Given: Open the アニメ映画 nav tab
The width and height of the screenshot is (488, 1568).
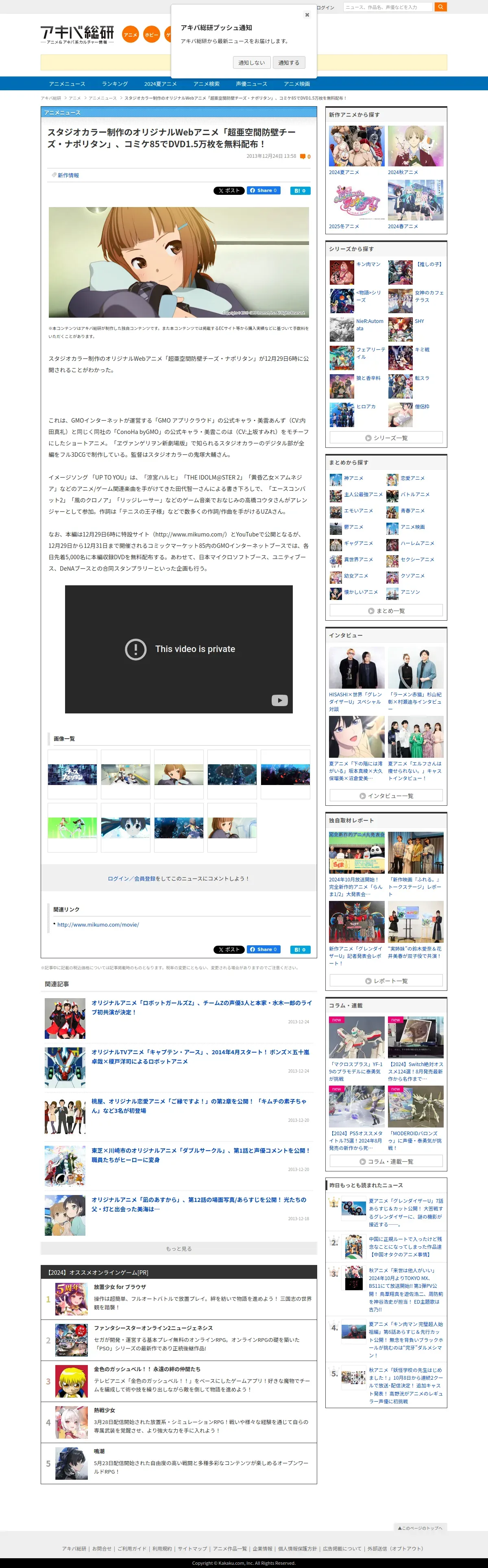Looking at the screenshot, I should click(x=297, y=84).
